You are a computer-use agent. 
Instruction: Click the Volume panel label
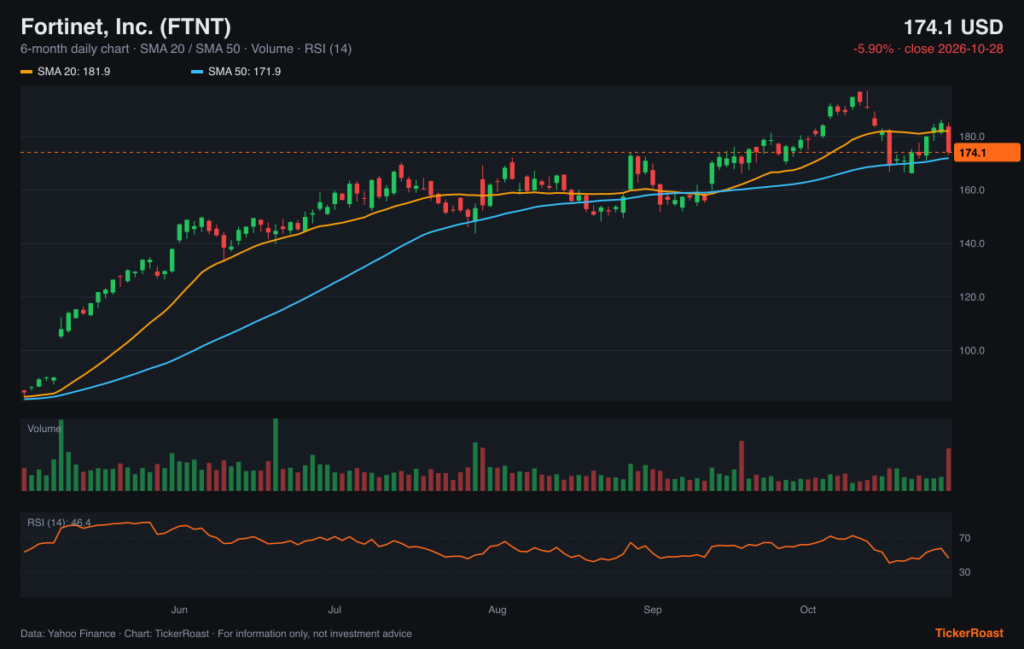coord(44,429)
